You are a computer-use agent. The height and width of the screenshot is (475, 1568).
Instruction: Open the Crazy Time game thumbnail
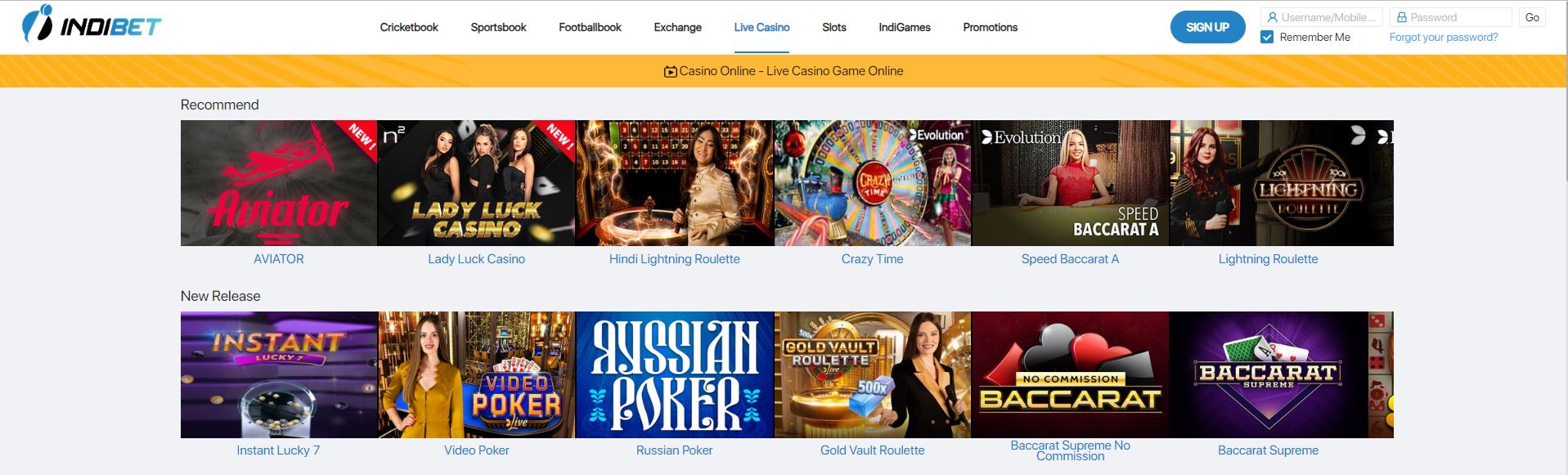[x=873, y=183]
